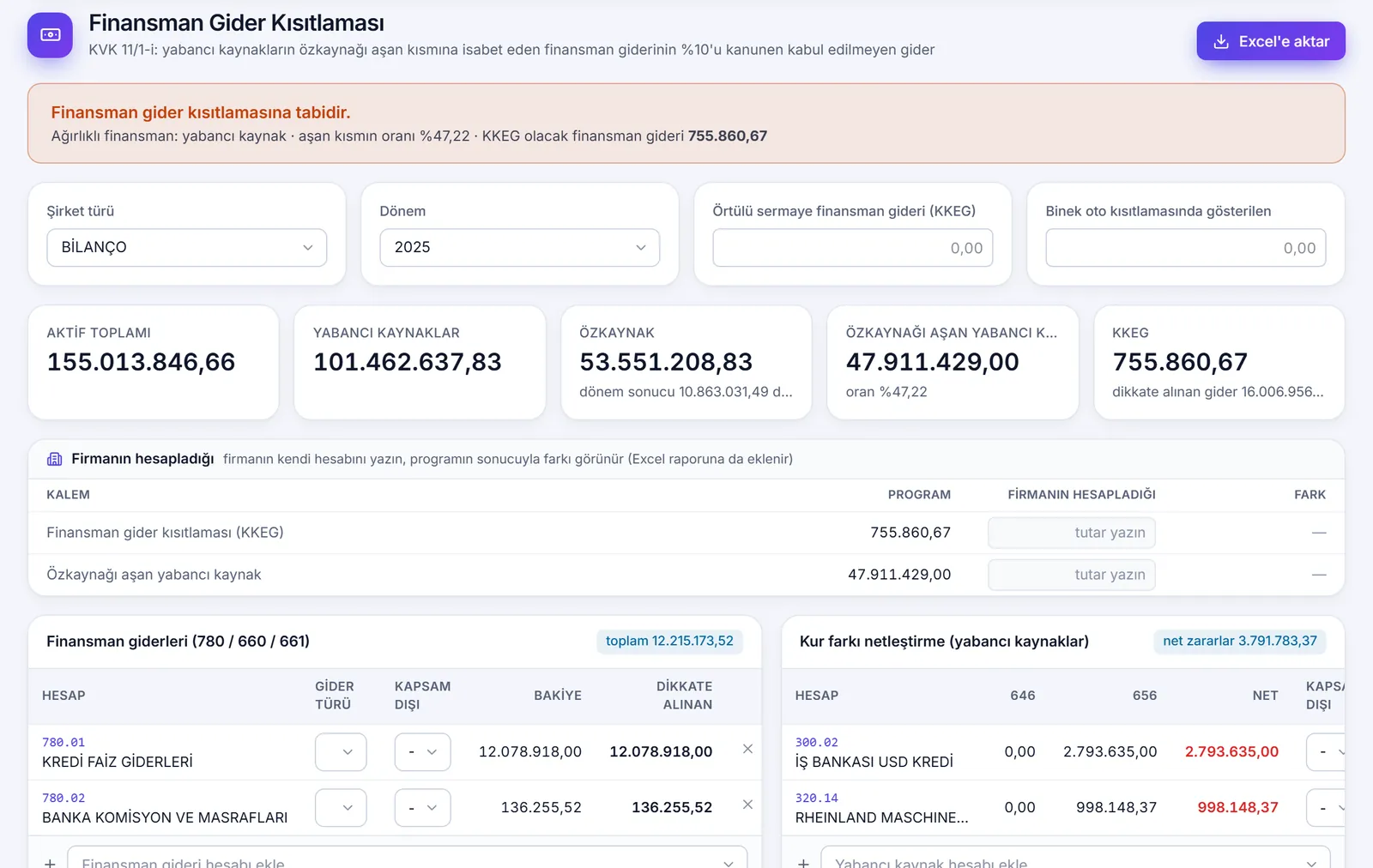
Task: Select the AKTİF TOPLAMI card value 155.013.846,66
Action: (x=141, y=362)
